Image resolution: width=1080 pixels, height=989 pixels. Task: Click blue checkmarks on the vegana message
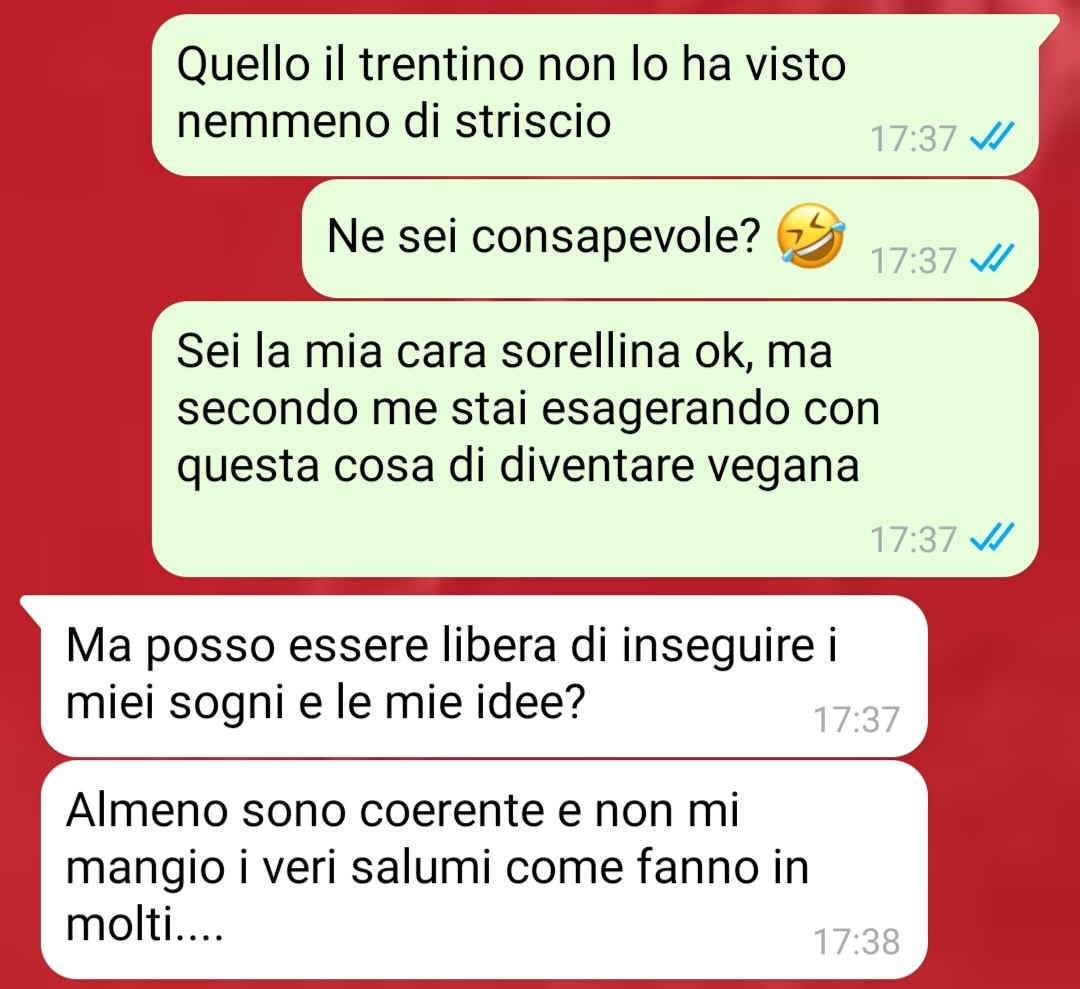click(x=992, y=538)
